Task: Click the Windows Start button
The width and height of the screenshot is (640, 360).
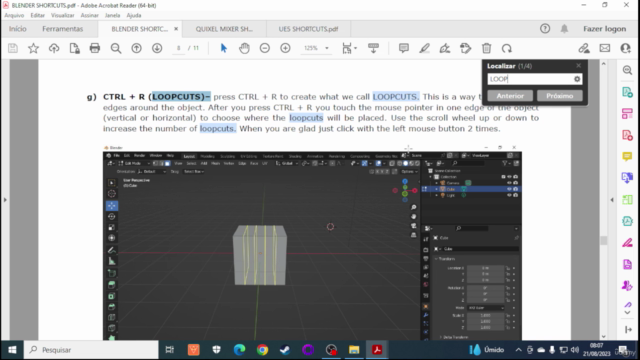Action: click(x=12, y=350)
